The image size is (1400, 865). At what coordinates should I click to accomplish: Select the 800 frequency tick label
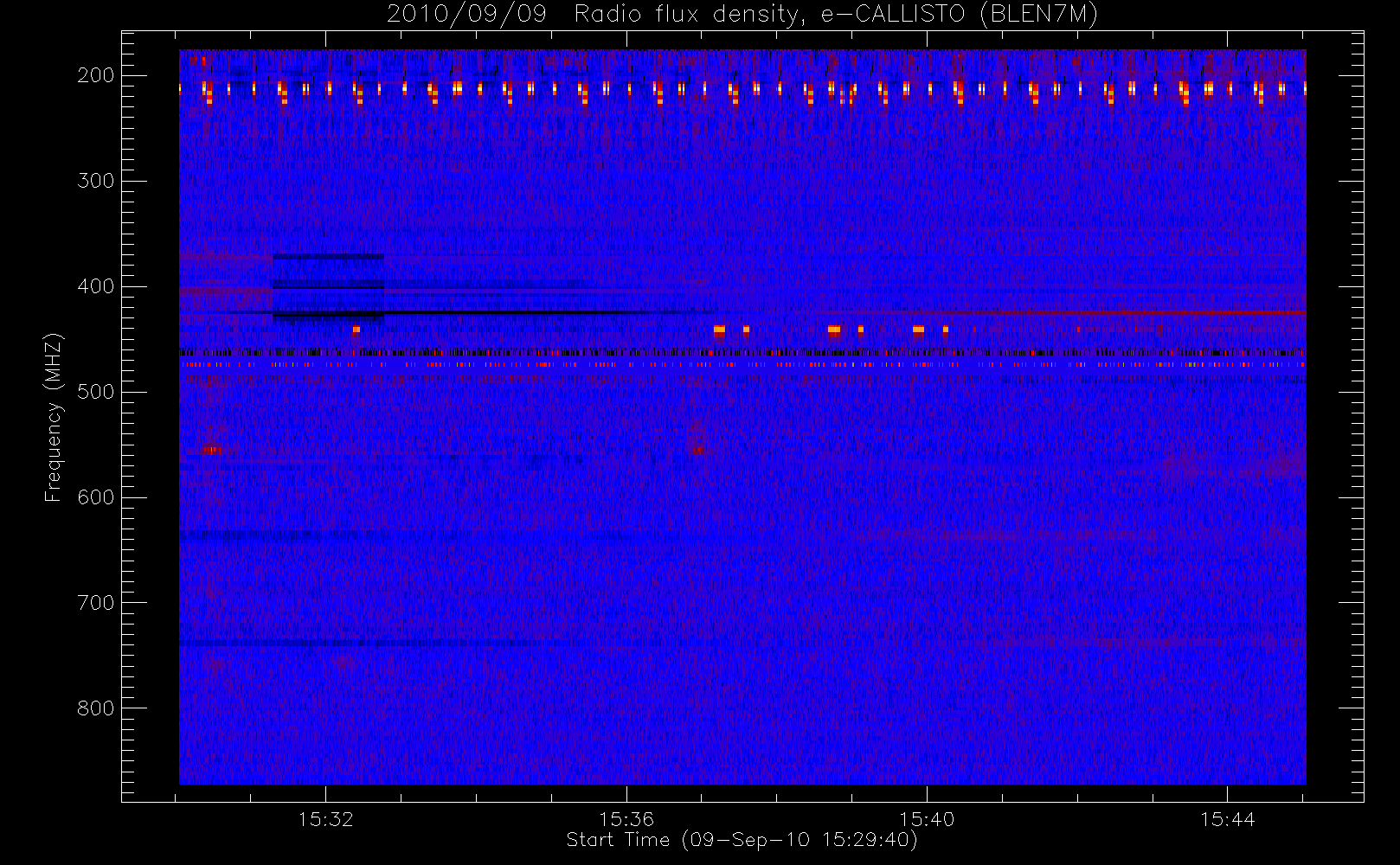tap(96, 708)
